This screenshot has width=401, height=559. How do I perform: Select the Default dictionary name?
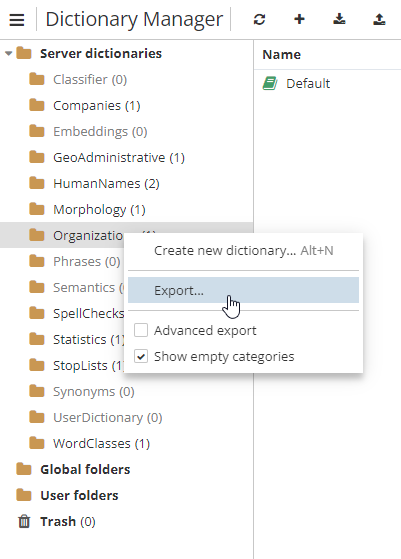308,83
